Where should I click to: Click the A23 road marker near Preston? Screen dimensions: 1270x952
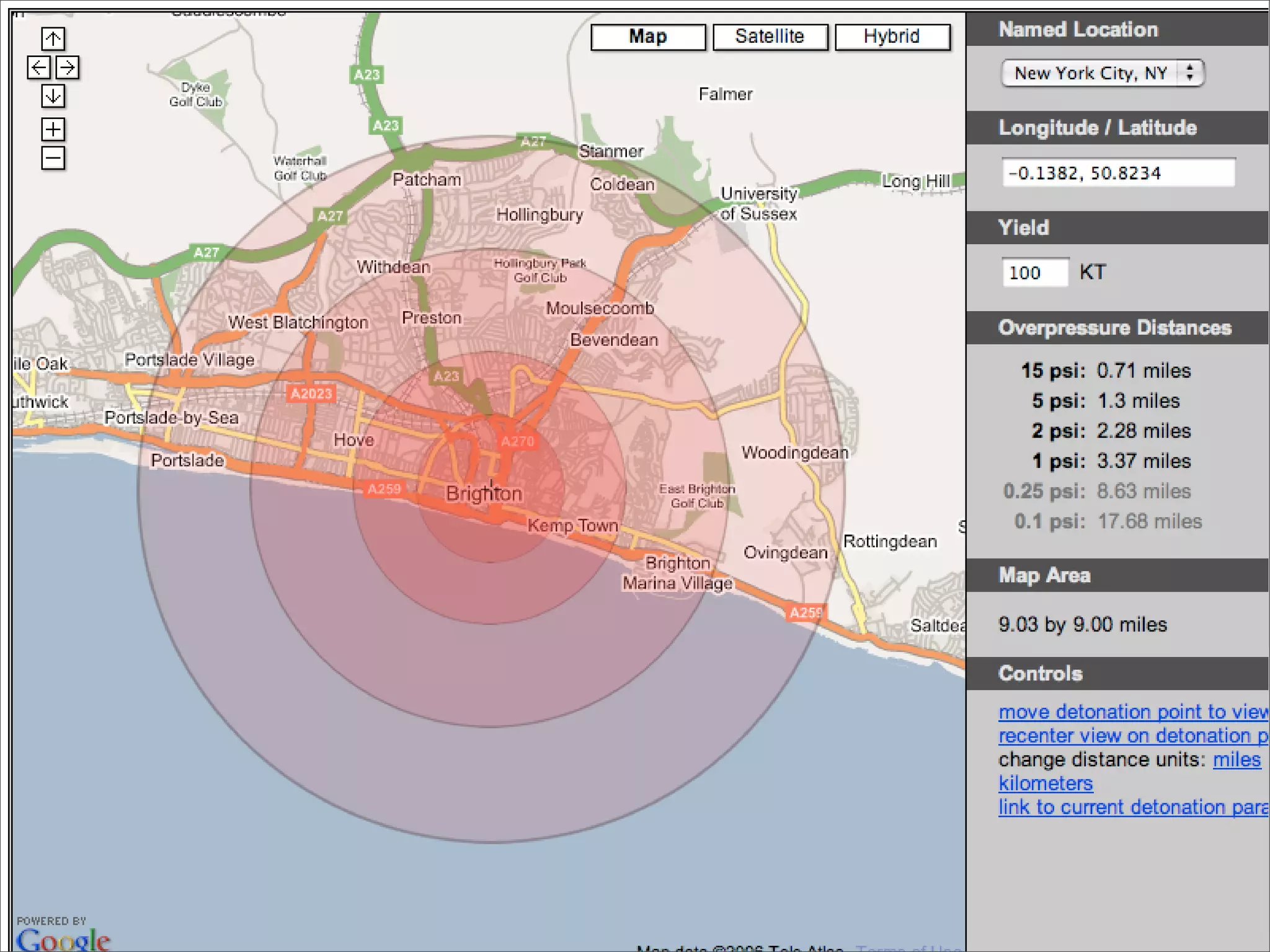point(446,376)
